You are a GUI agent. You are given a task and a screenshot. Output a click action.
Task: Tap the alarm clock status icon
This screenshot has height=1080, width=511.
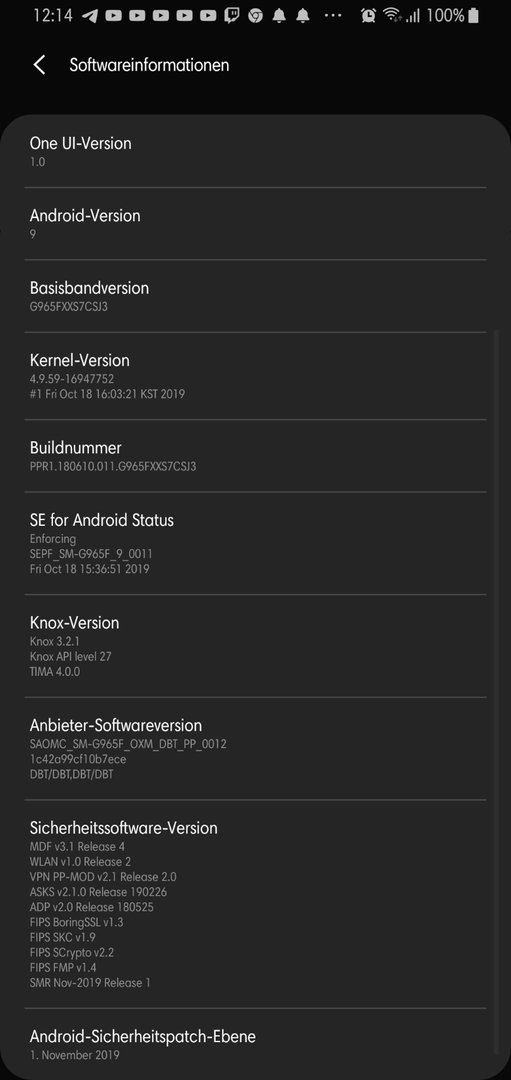click(369, 15)
